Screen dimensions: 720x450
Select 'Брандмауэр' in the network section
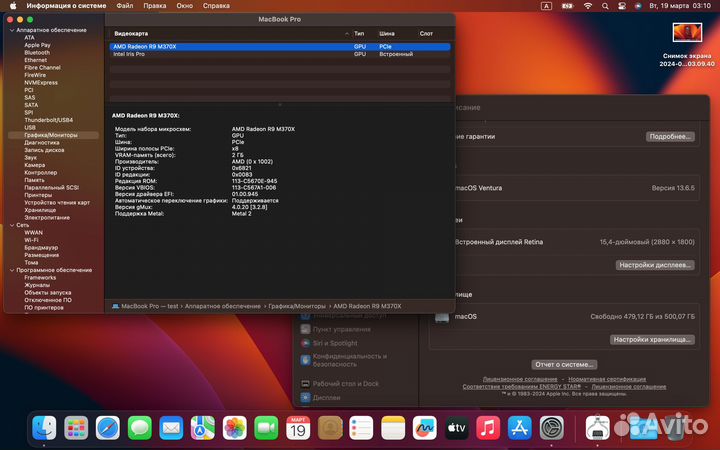tap(41, 248)
